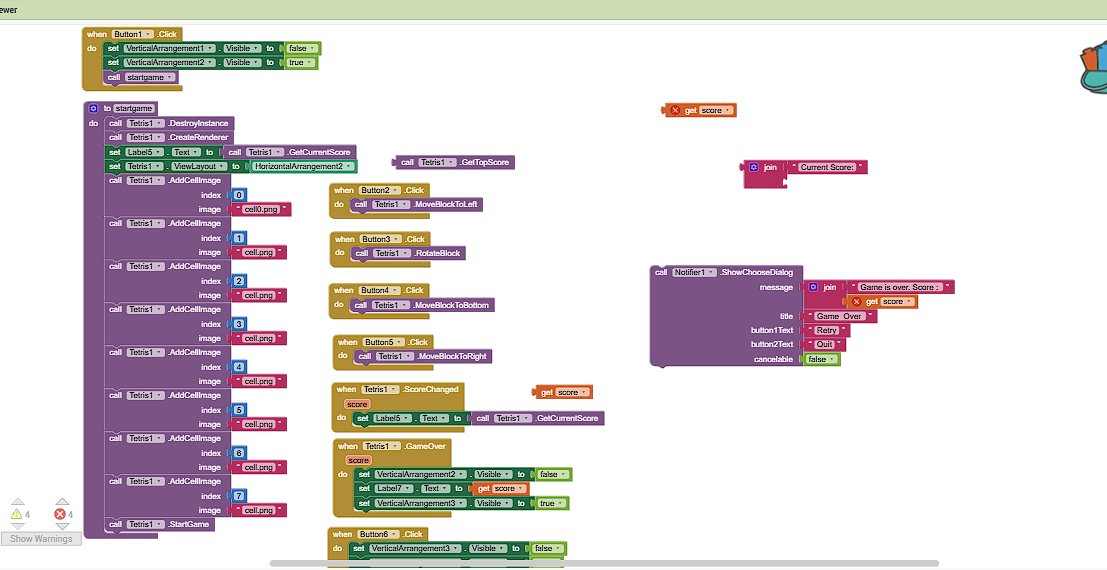Viewport: 1107px width, 570px height.
Task: Open the Button1 component dropdown in Click event
Action: click(149, 34)
